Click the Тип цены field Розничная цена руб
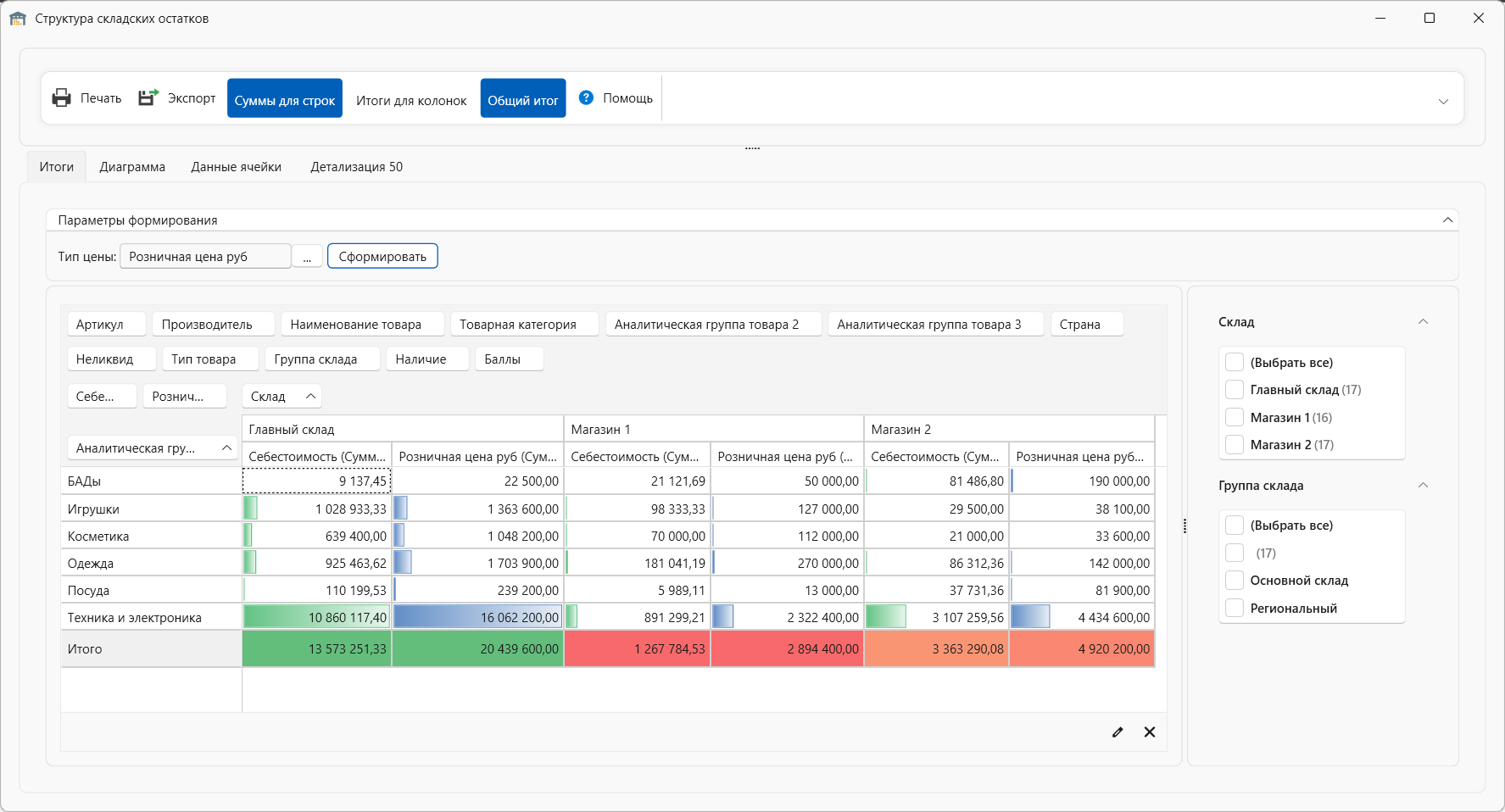Image resolution: width=1505 pixels, height=812 pixels. point(205,256)
